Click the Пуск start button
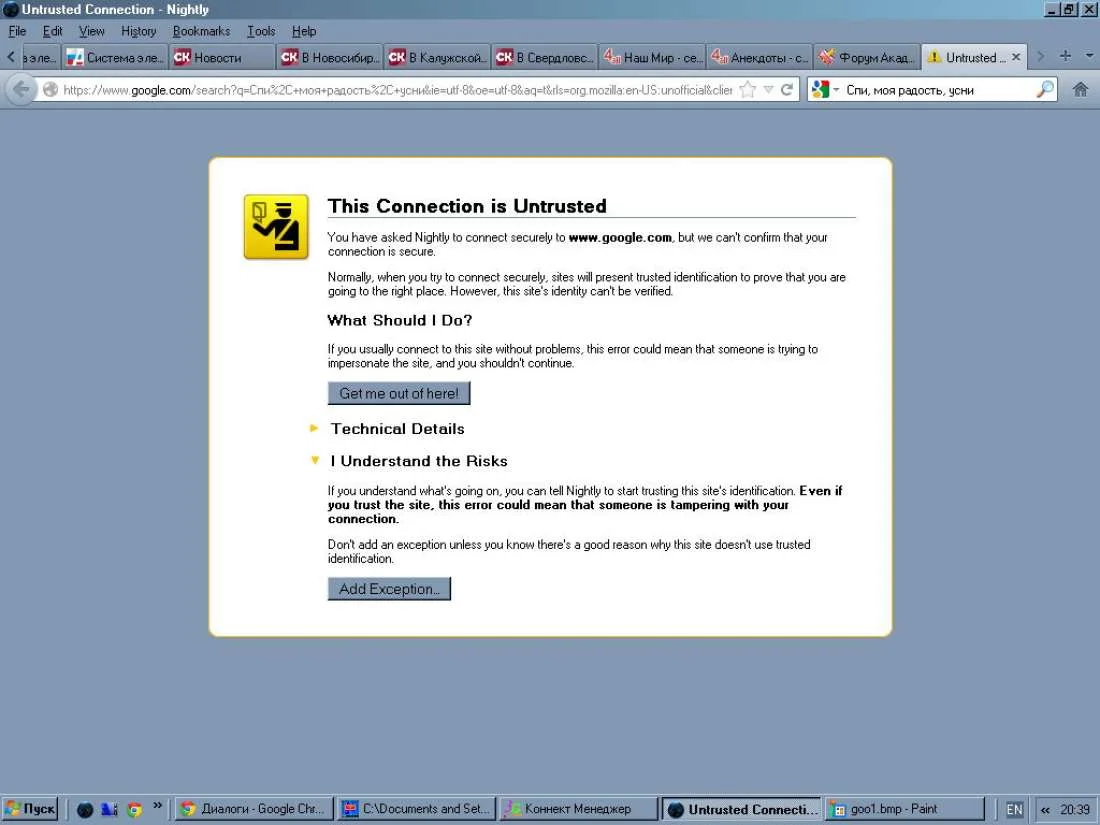Viewport: 1100px width, 825px height. pyautogui.click(x=30, y=809)
